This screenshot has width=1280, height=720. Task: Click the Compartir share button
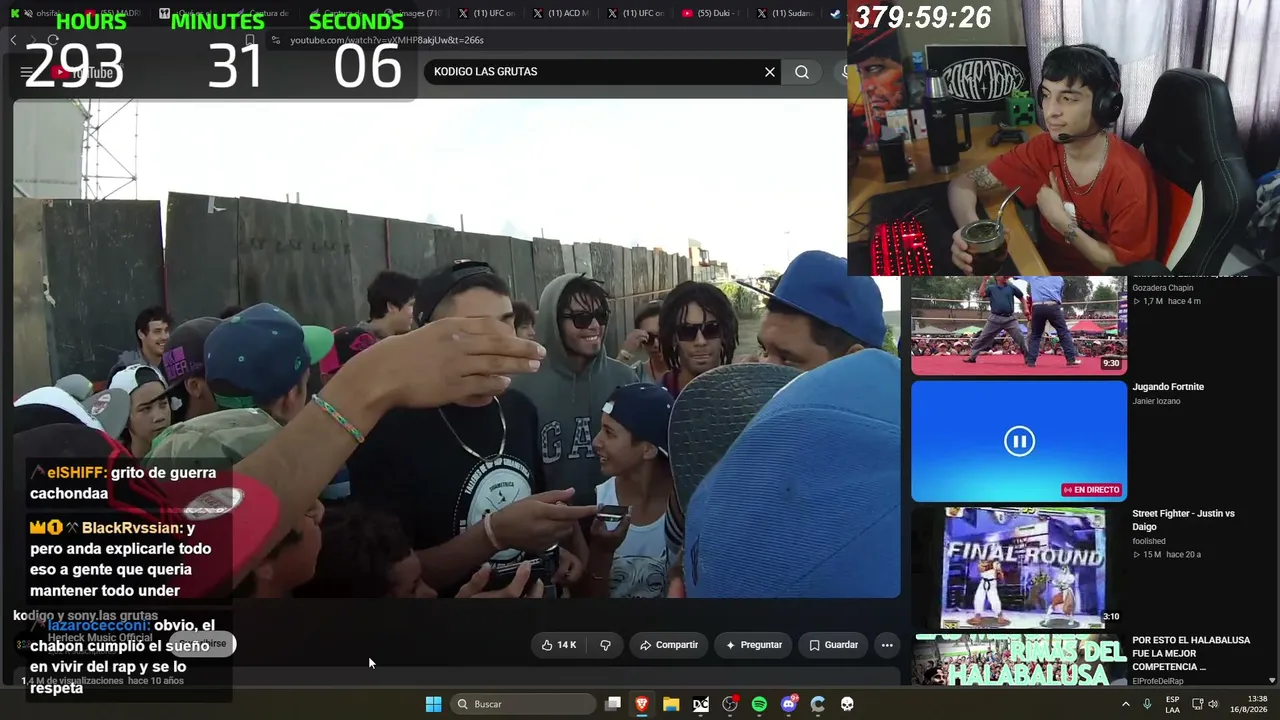(x=669, y=645)
